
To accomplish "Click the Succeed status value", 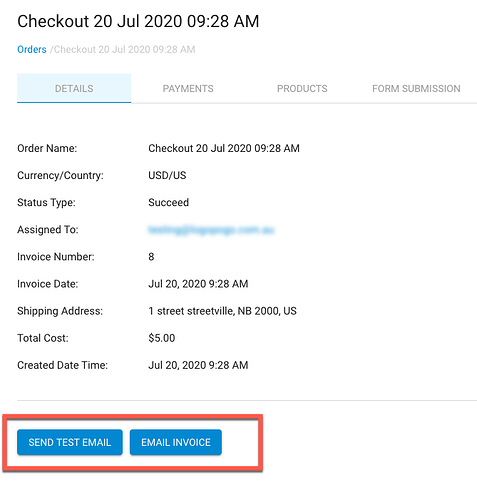I will tap(168, 202).
